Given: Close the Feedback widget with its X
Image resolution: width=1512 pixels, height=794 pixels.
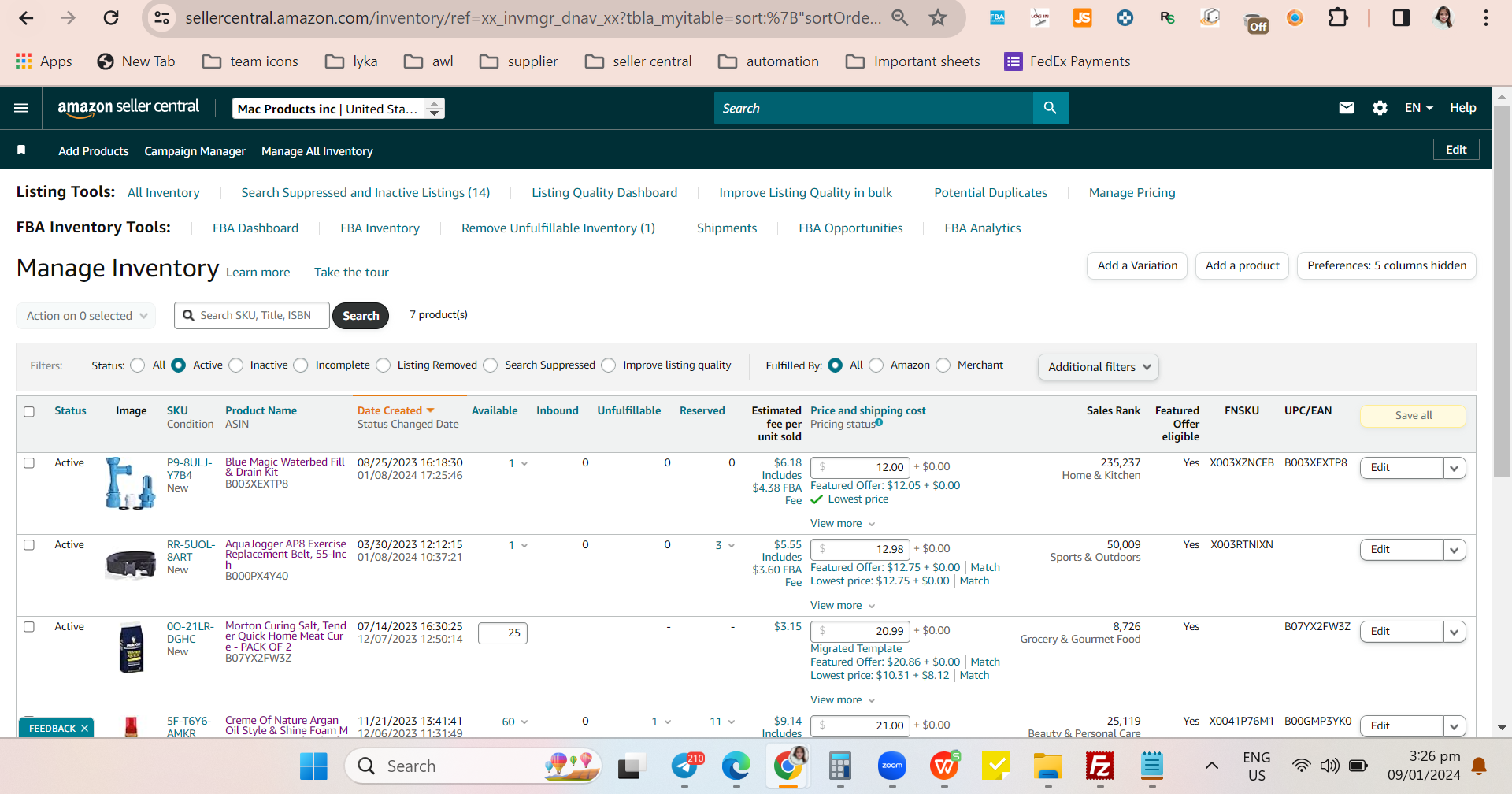Looking at the screenshot, I should click(x=84, y=729).
